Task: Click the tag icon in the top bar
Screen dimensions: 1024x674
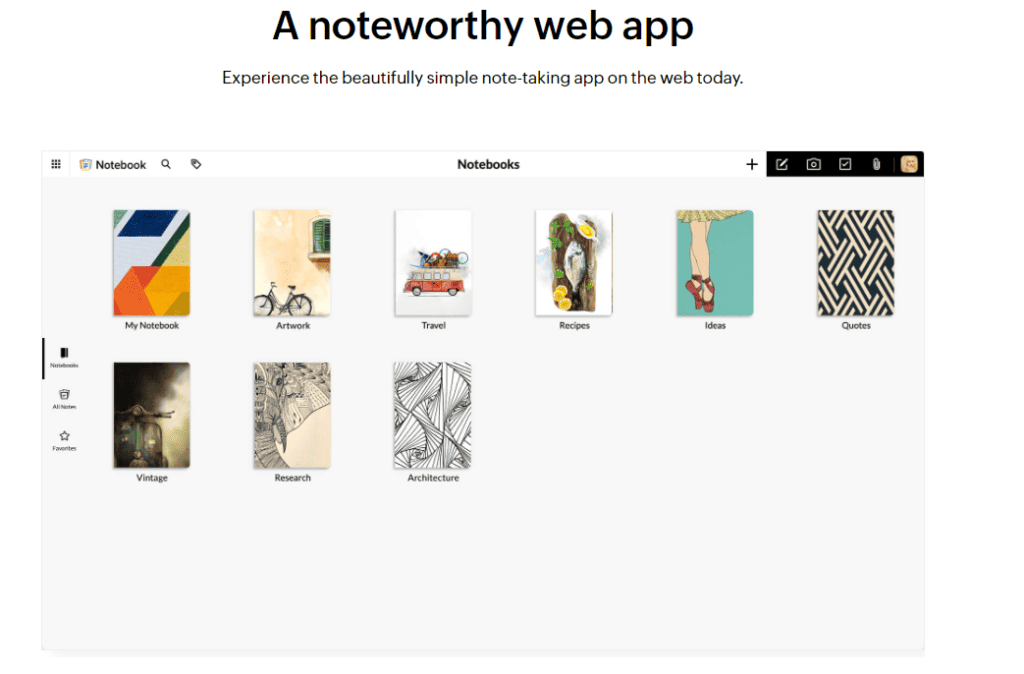Action: point(196,164)
